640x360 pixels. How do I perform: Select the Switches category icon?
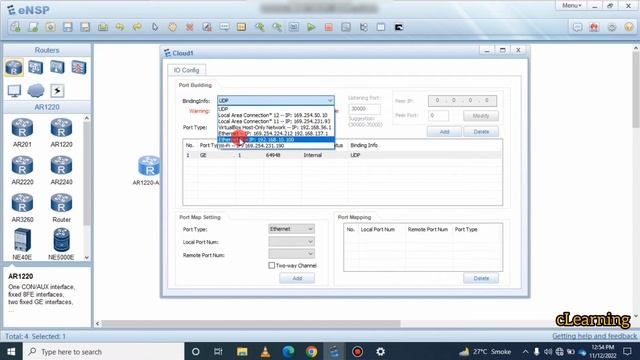click(x=36, y=67)
